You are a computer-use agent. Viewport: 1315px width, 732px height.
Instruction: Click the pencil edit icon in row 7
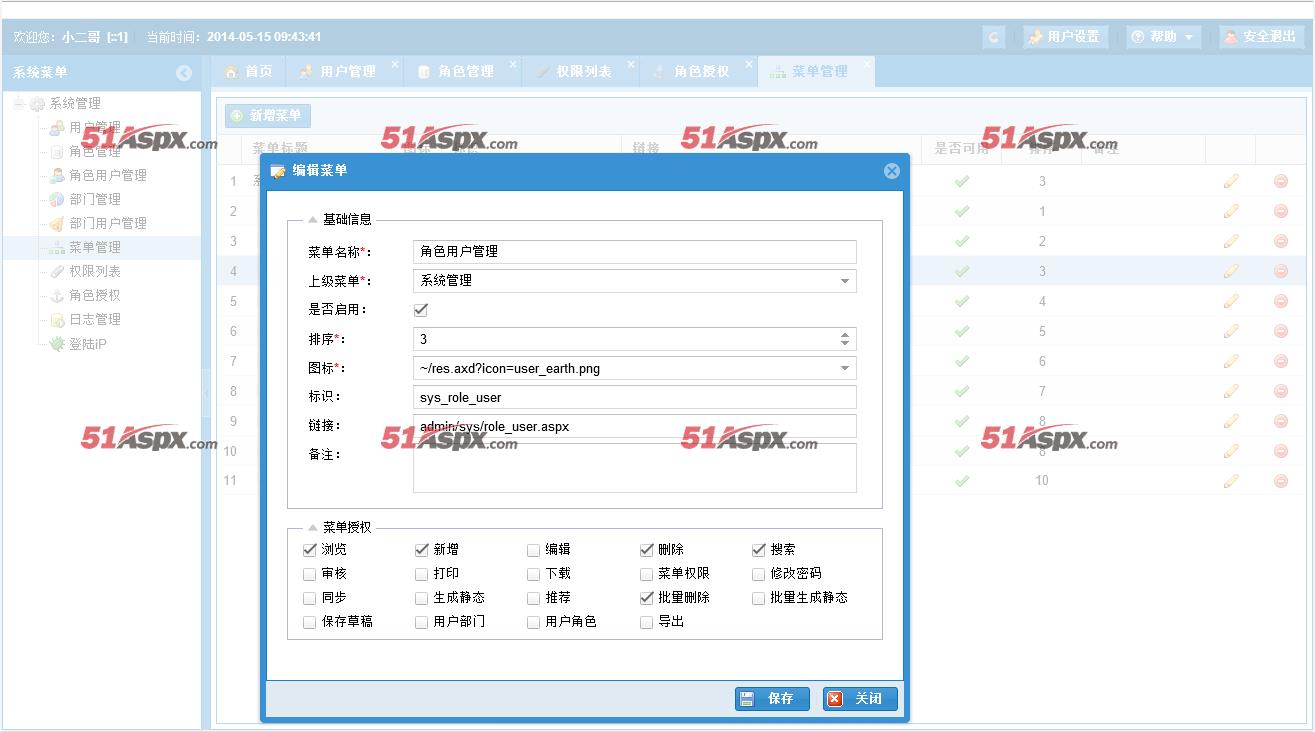[1231, 361]
